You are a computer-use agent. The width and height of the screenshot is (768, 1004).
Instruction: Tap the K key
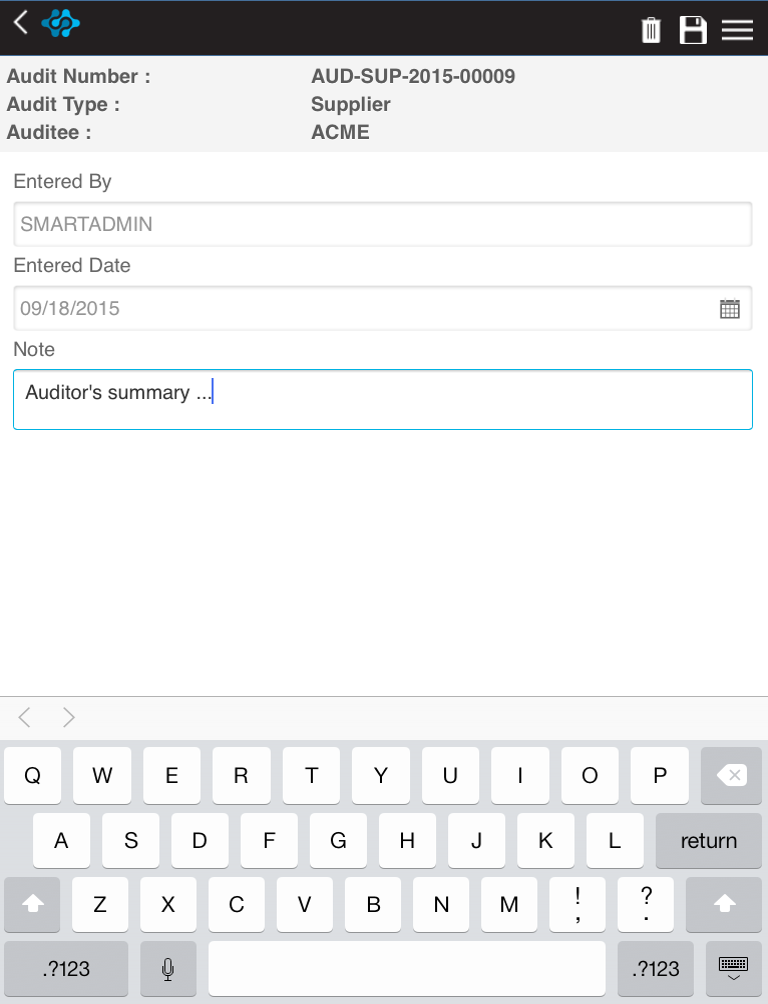click(x=546, y=840)
